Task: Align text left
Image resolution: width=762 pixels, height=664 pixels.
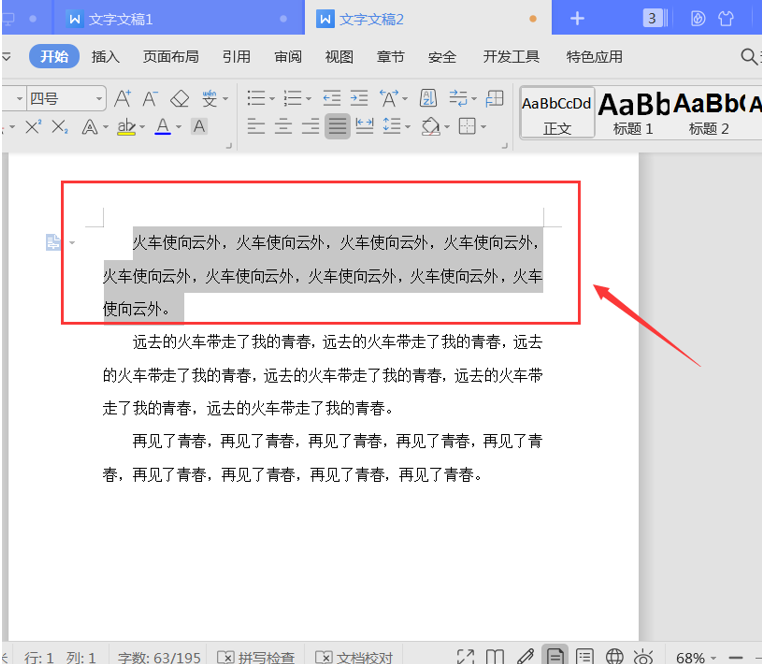Action: click(256, 127)
